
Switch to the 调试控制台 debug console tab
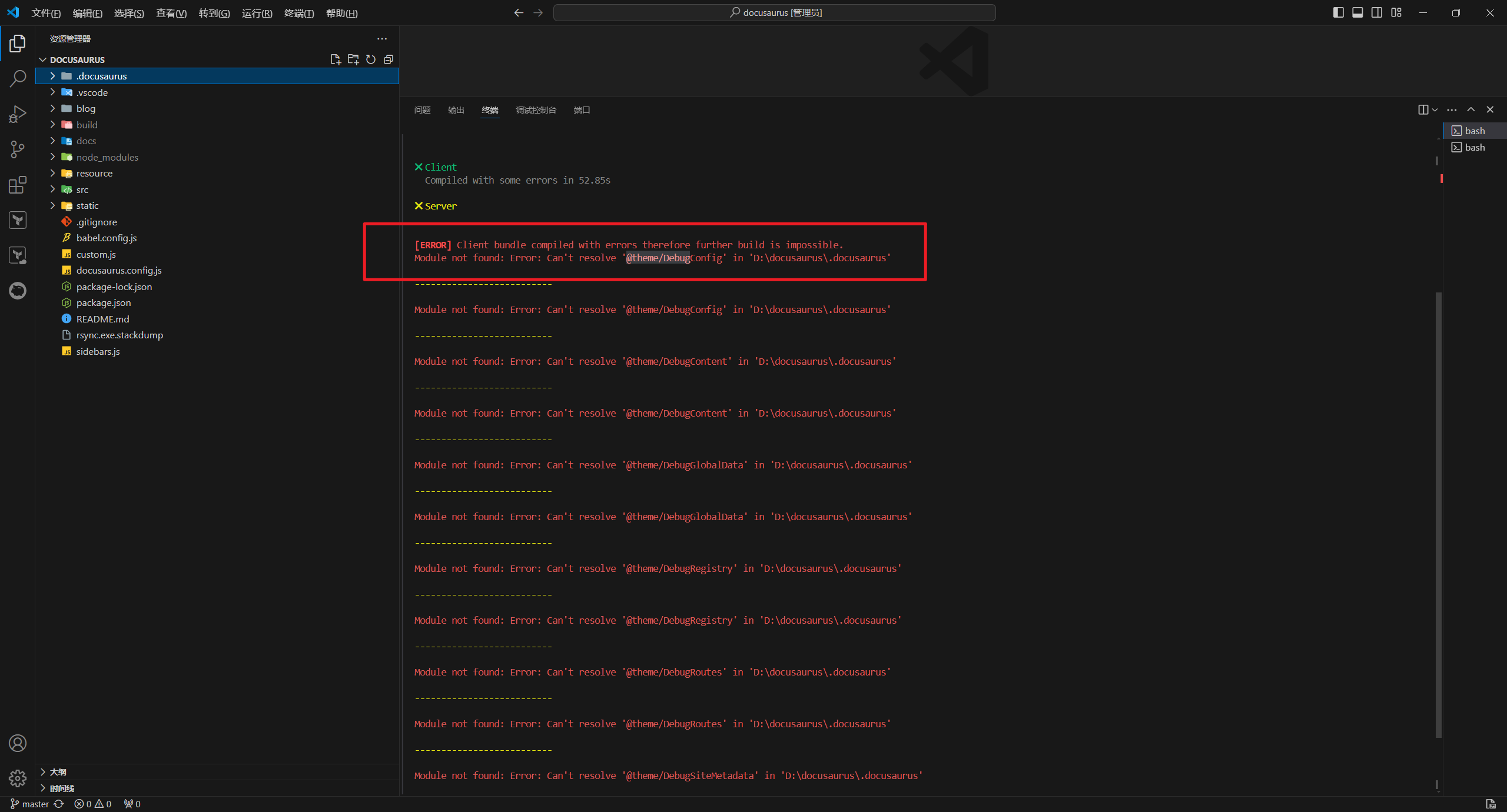coord(536,110)
